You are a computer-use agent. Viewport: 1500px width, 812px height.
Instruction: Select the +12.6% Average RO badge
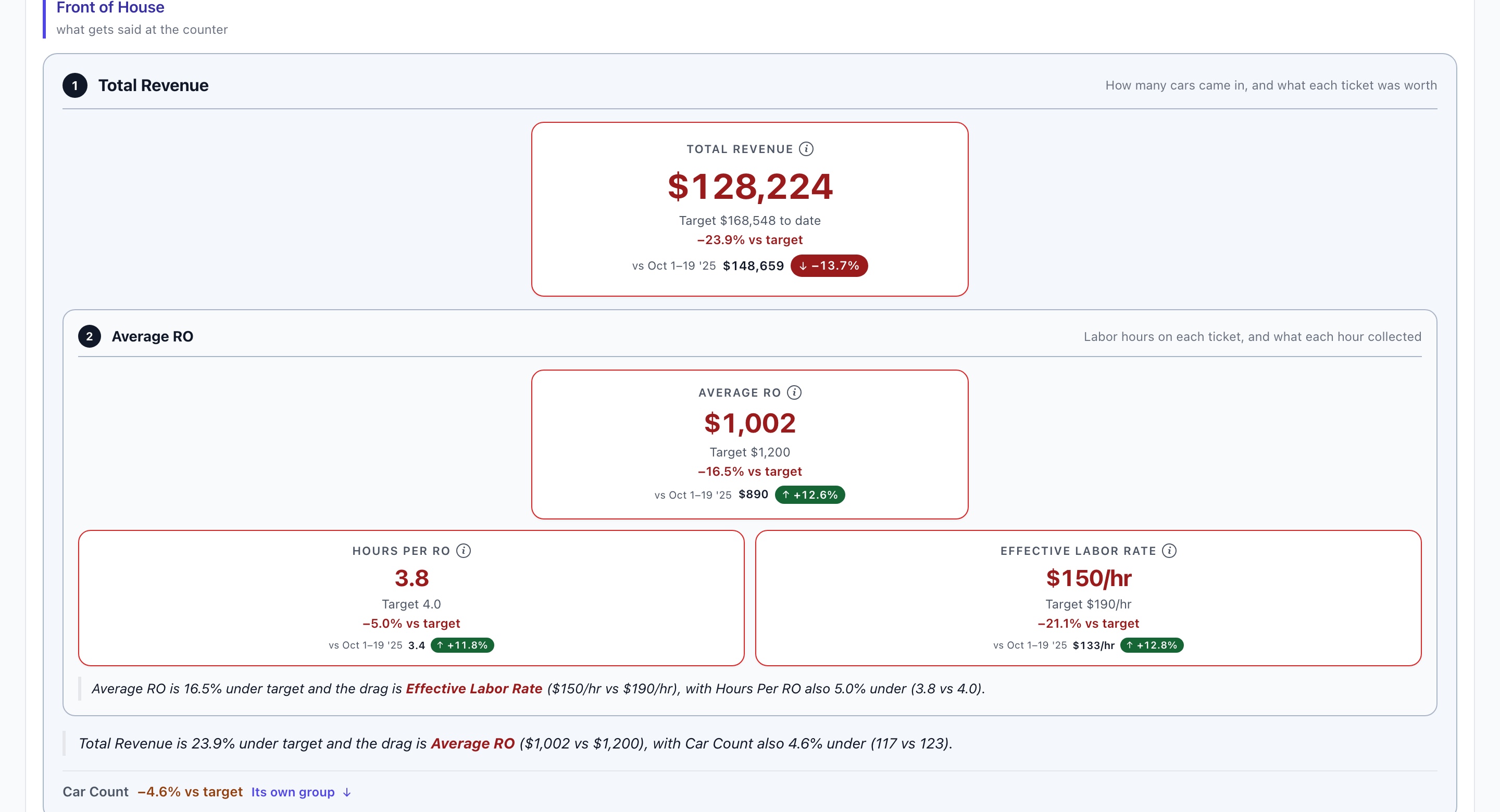810,495
